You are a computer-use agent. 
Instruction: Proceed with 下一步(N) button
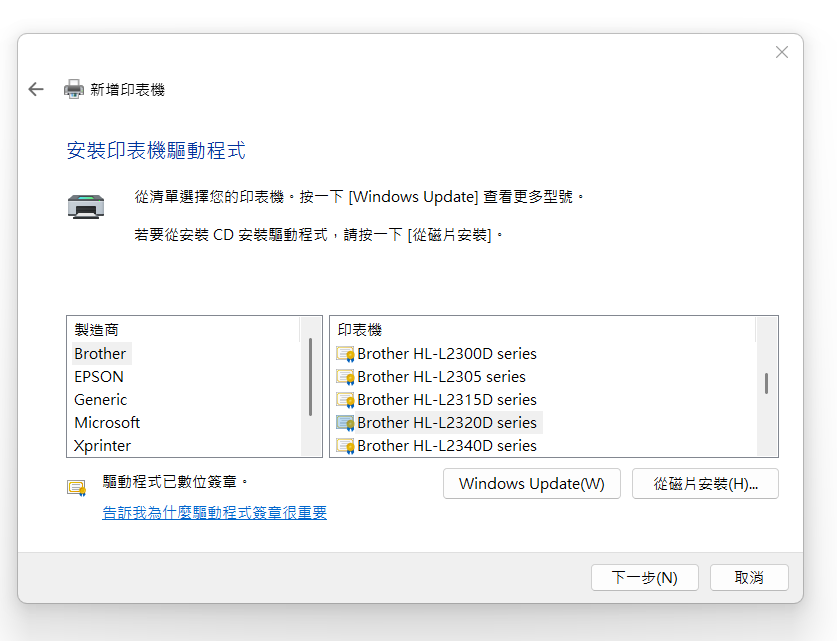[x=645, y=577]
